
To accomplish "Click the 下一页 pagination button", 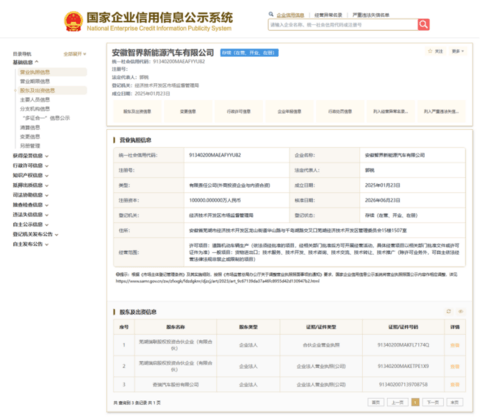I will pyautogui.click(x=433, y=402).
